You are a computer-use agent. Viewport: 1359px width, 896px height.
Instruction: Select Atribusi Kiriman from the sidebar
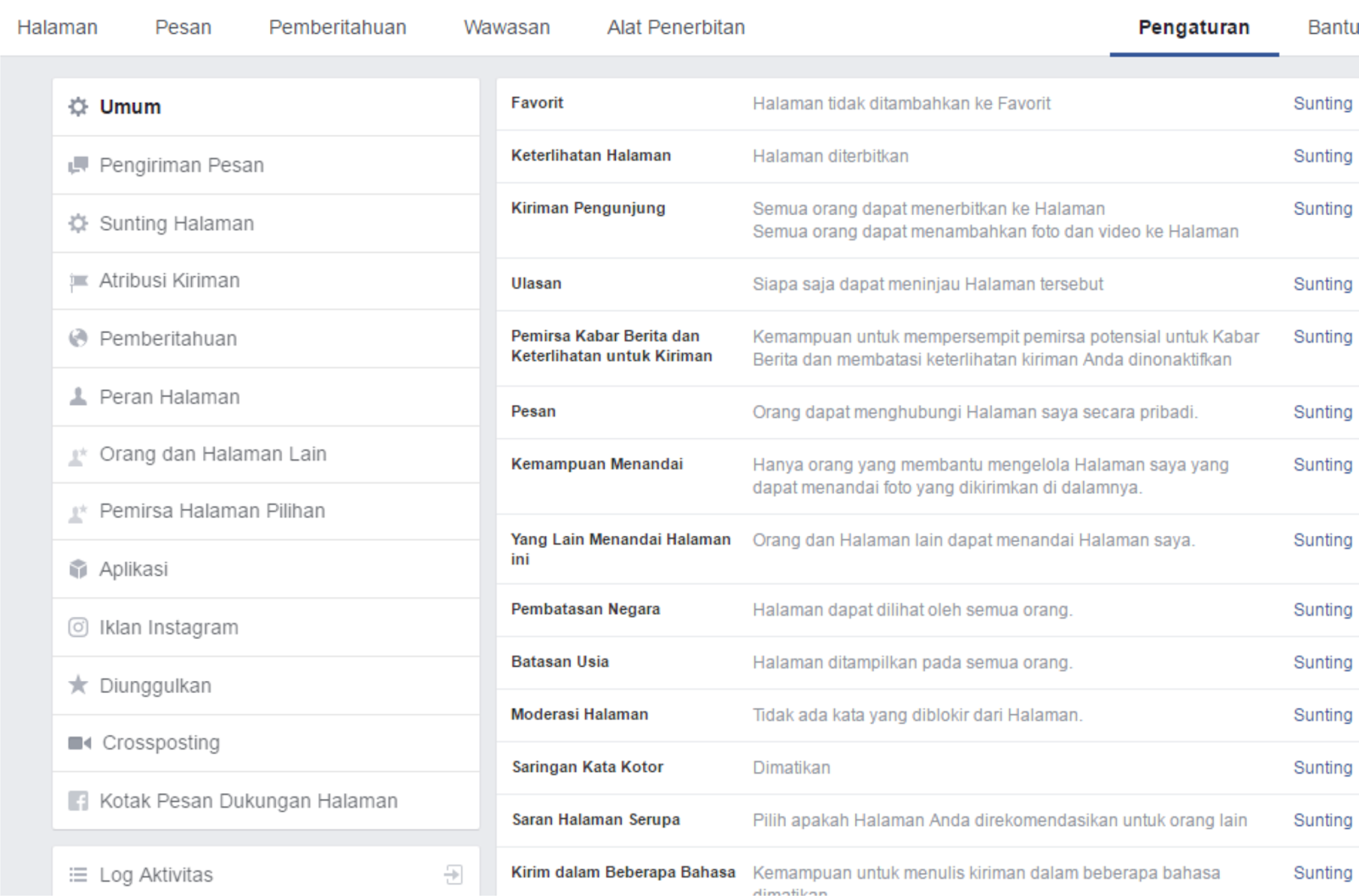[170, 280]
